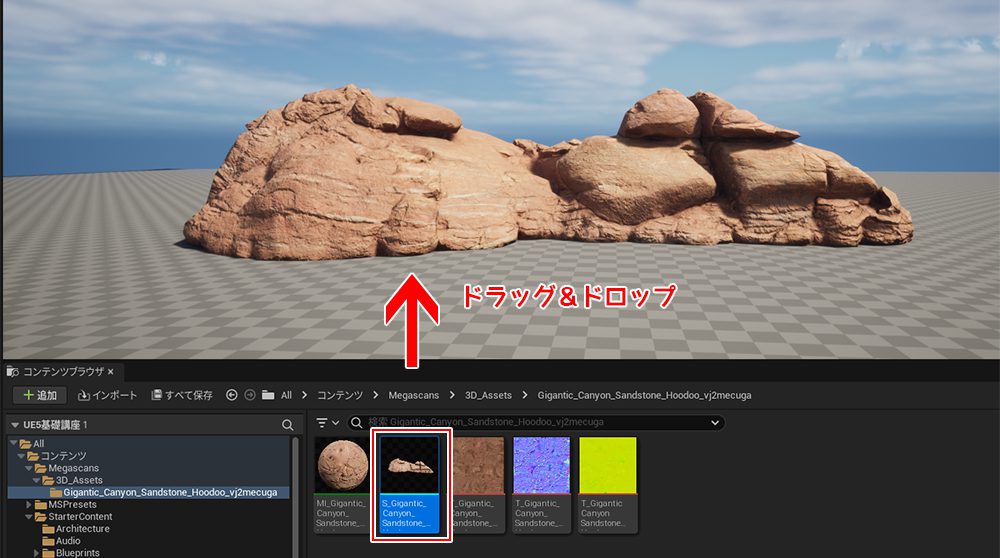Click すべて保存 (Save All)
The height and width of the screenshot is (558, 1000).
coord(182,395)
